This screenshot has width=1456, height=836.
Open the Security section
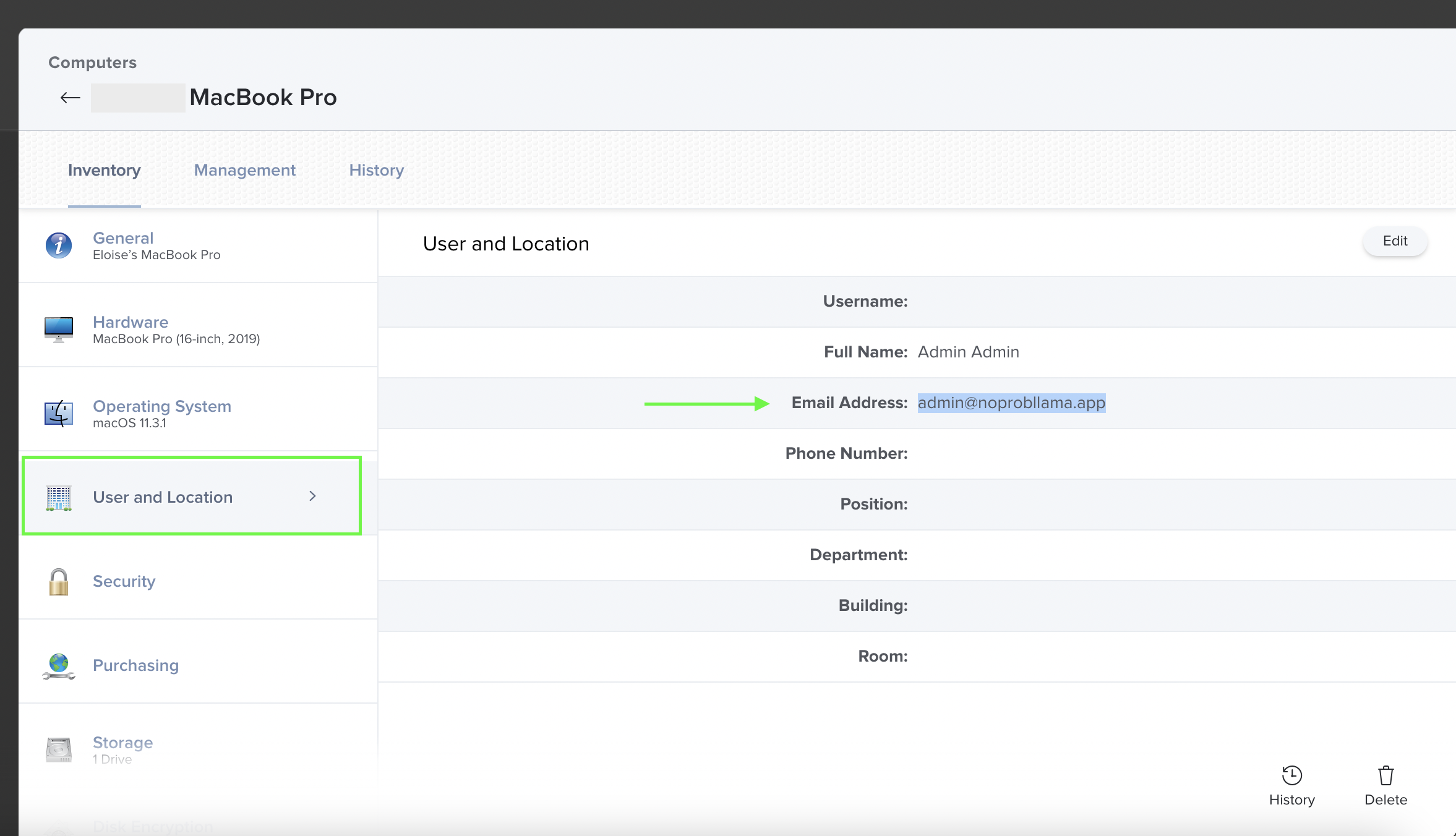tap(124, 581)
